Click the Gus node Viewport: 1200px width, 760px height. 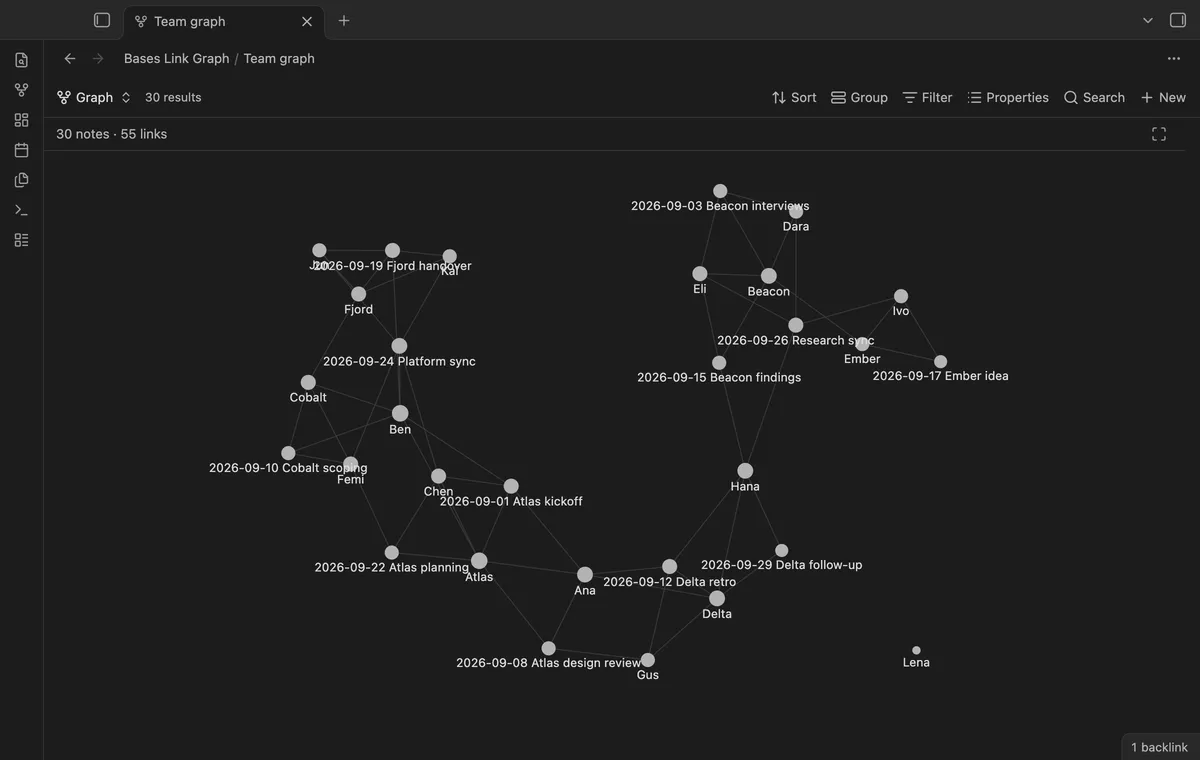pos(648,660)
